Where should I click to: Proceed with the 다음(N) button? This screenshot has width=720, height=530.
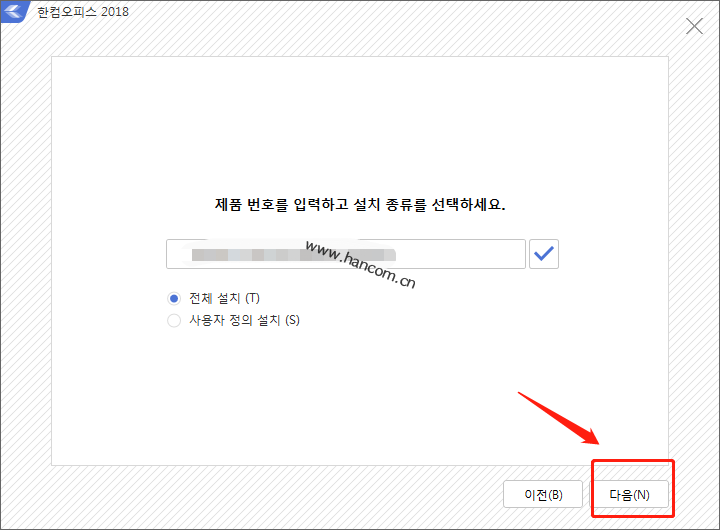629,495
